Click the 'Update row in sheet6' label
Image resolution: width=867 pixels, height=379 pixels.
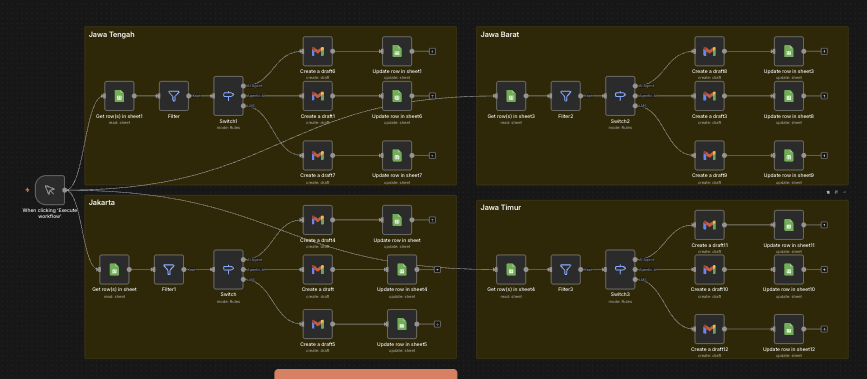pyautogui.click(x=397, y=116)
